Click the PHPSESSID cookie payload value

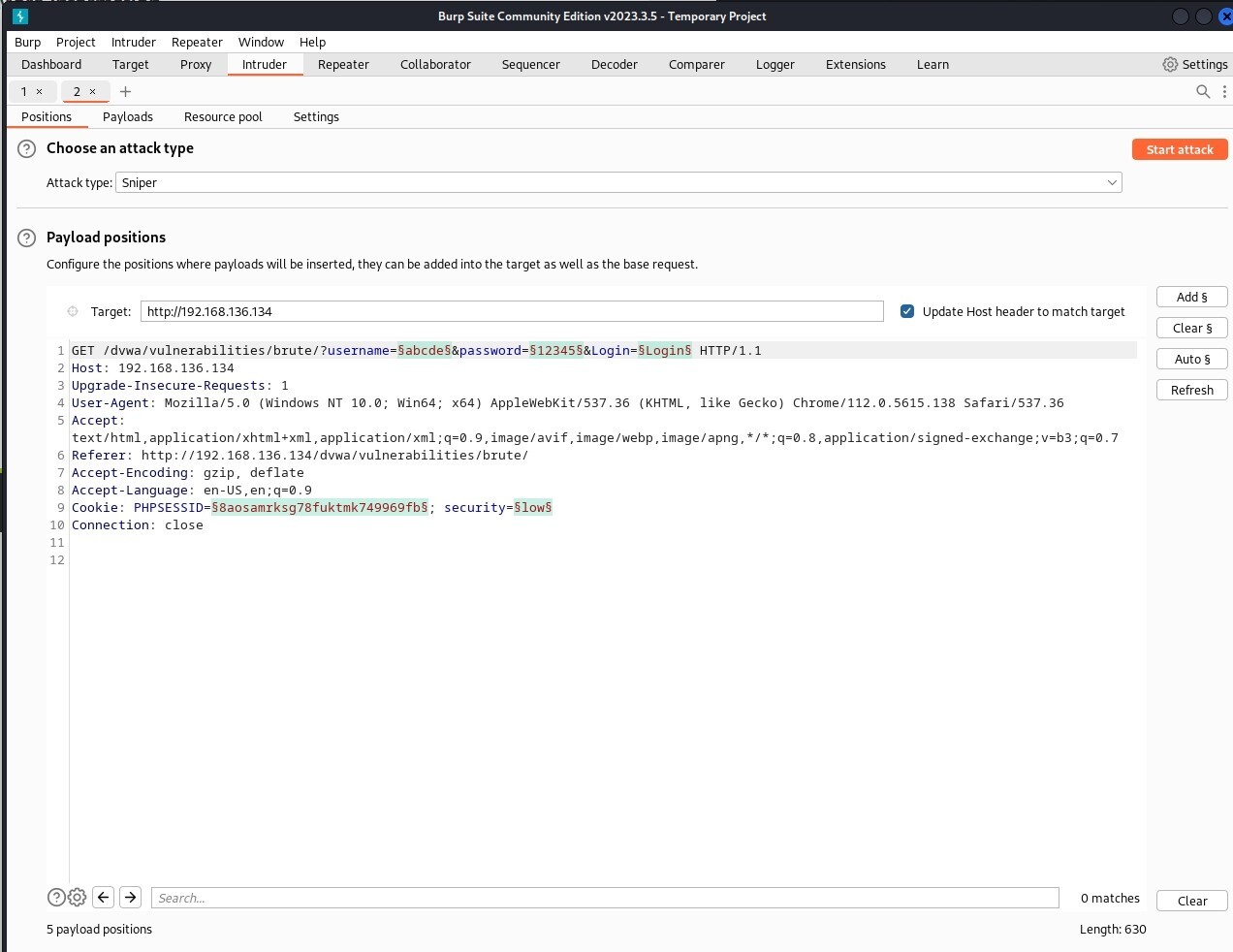(320, 508)
